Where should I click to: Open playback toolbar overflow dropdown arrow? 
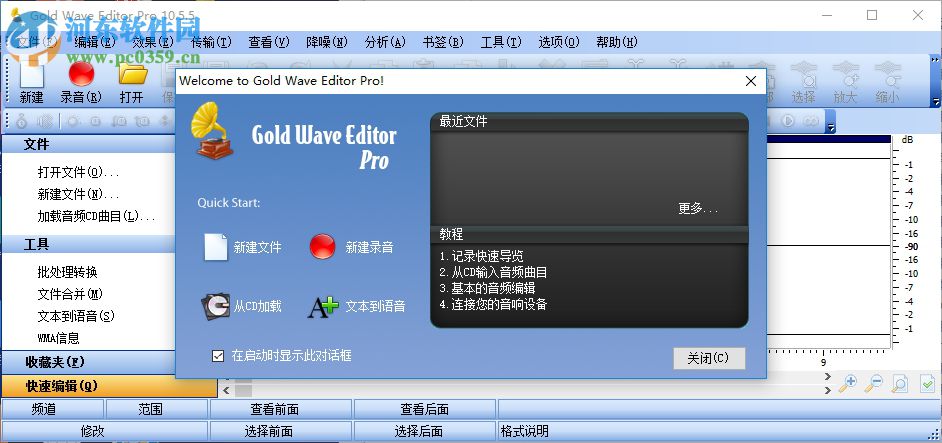pyautogui.click(x=831, y=127)
